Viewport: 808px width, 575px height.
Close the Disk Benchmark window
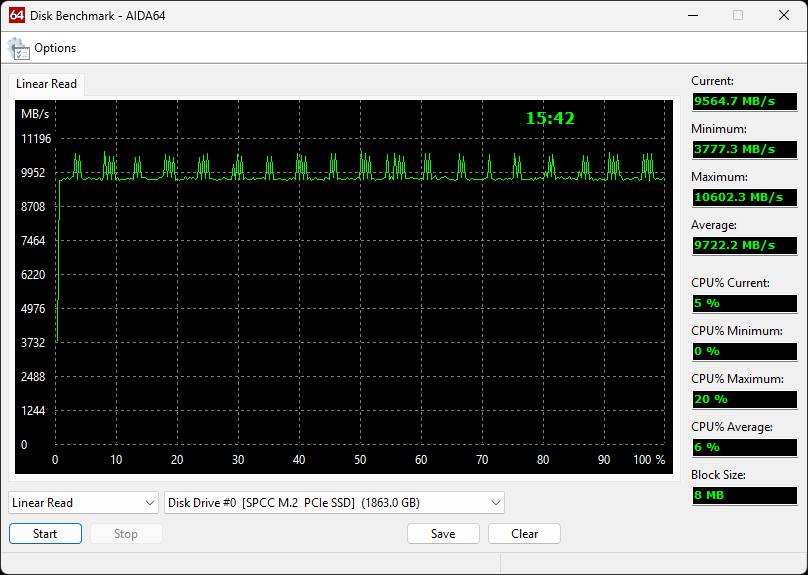point(784,15)
